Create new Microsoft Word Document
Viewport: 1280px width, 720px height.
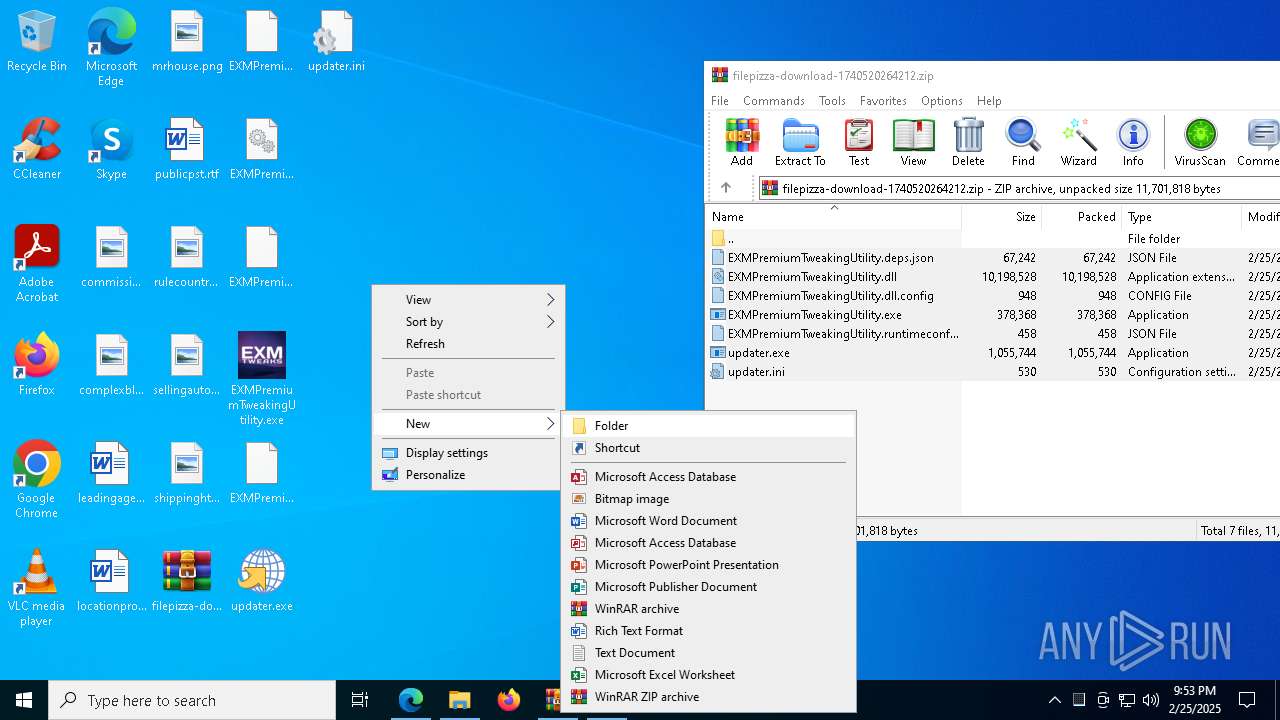[708, 521]
